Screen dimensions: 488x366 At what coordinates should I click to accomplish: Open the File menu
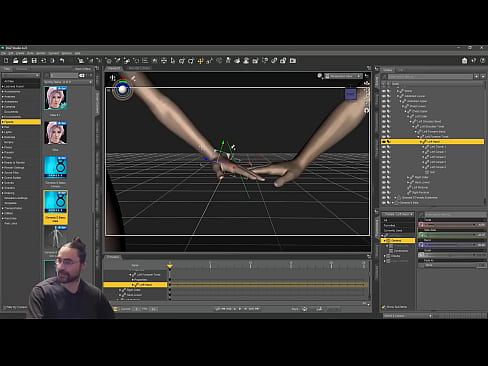(x=3, y=53)
